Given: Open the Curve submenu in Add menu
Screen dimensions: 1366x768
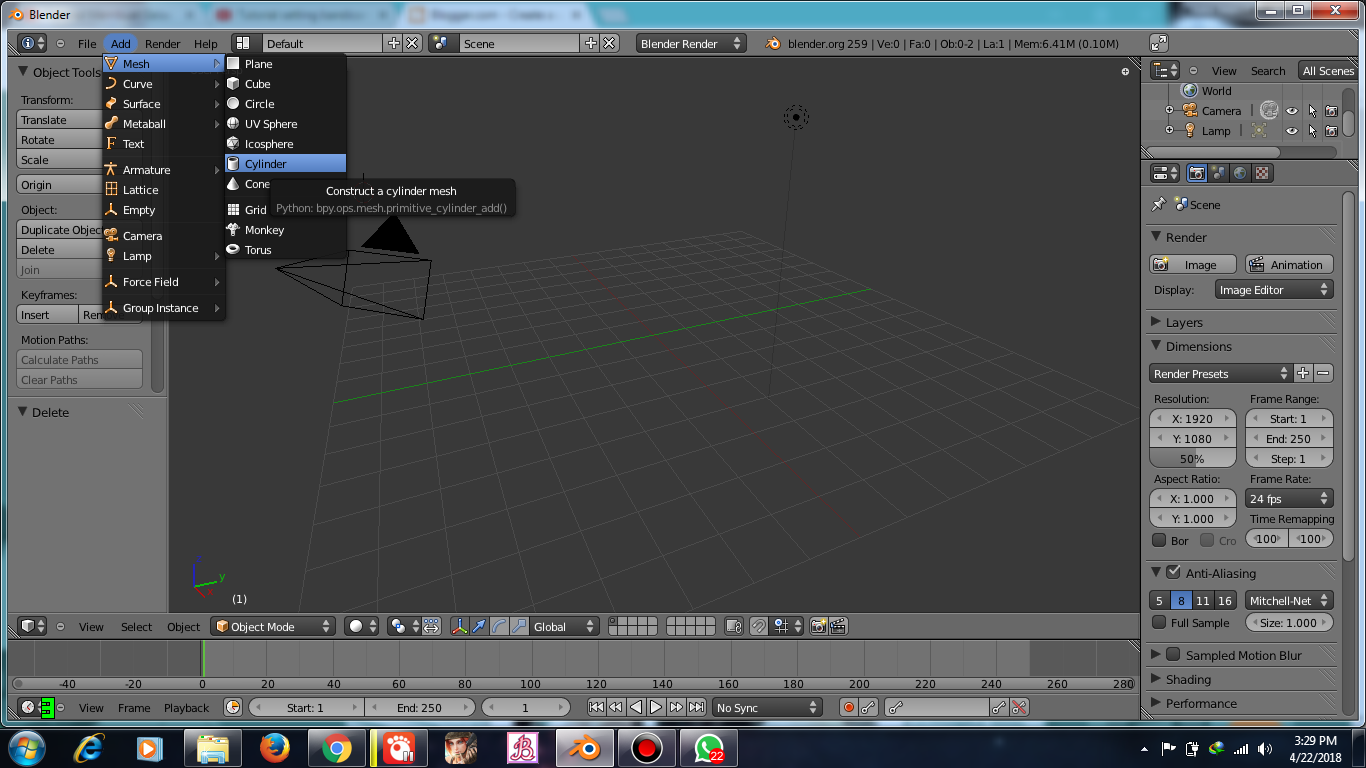Looking at the screenshot, I should [163, 84].
